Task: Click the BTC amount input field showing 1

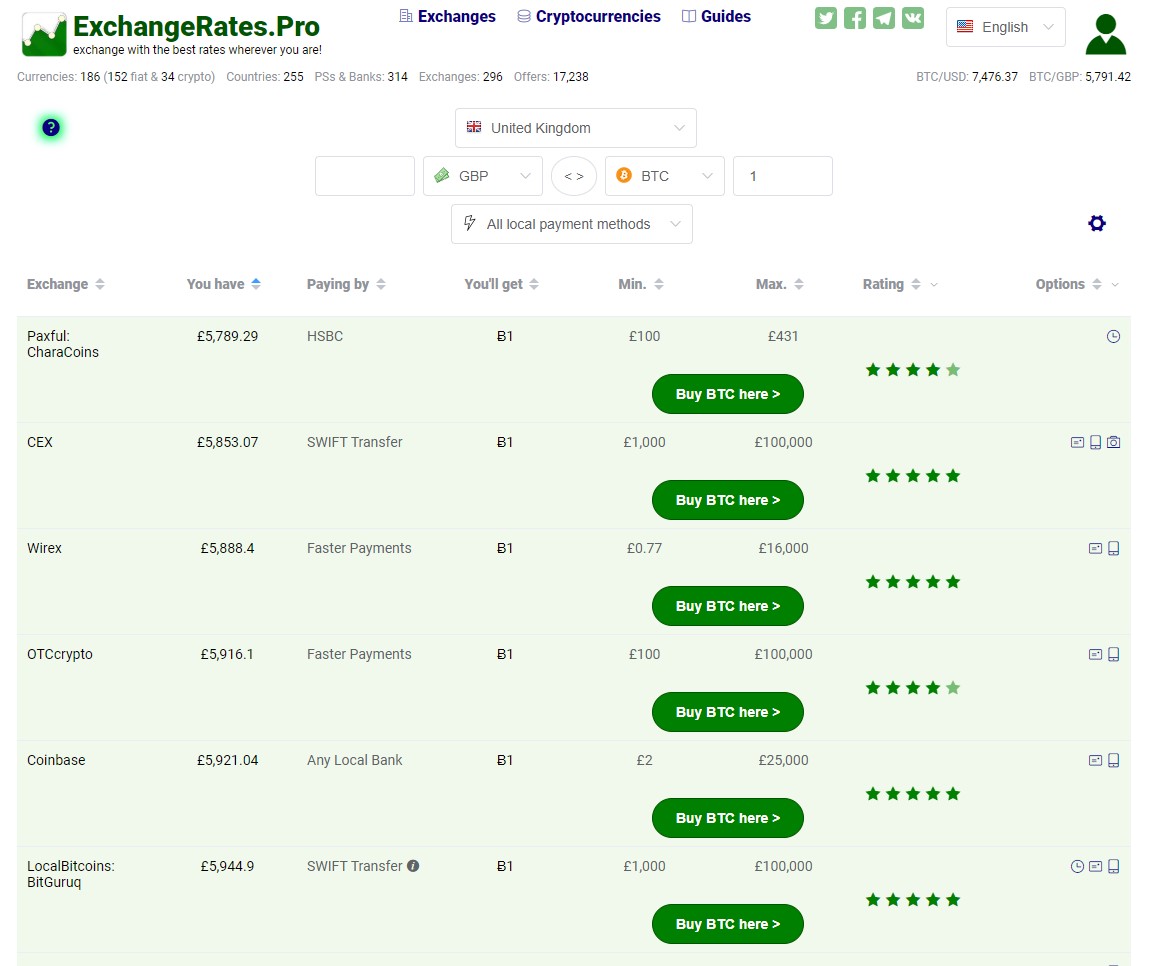Action: tap(783, 175)
